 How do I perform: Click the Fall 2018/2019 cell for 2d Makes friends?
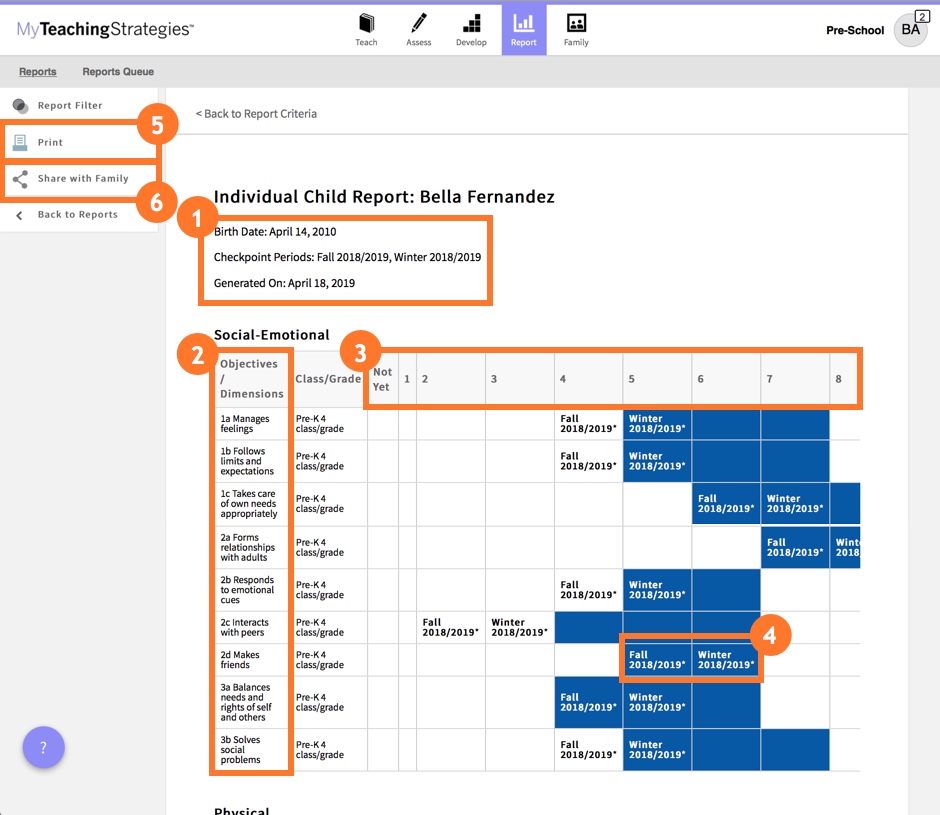[x=657, y=660]
